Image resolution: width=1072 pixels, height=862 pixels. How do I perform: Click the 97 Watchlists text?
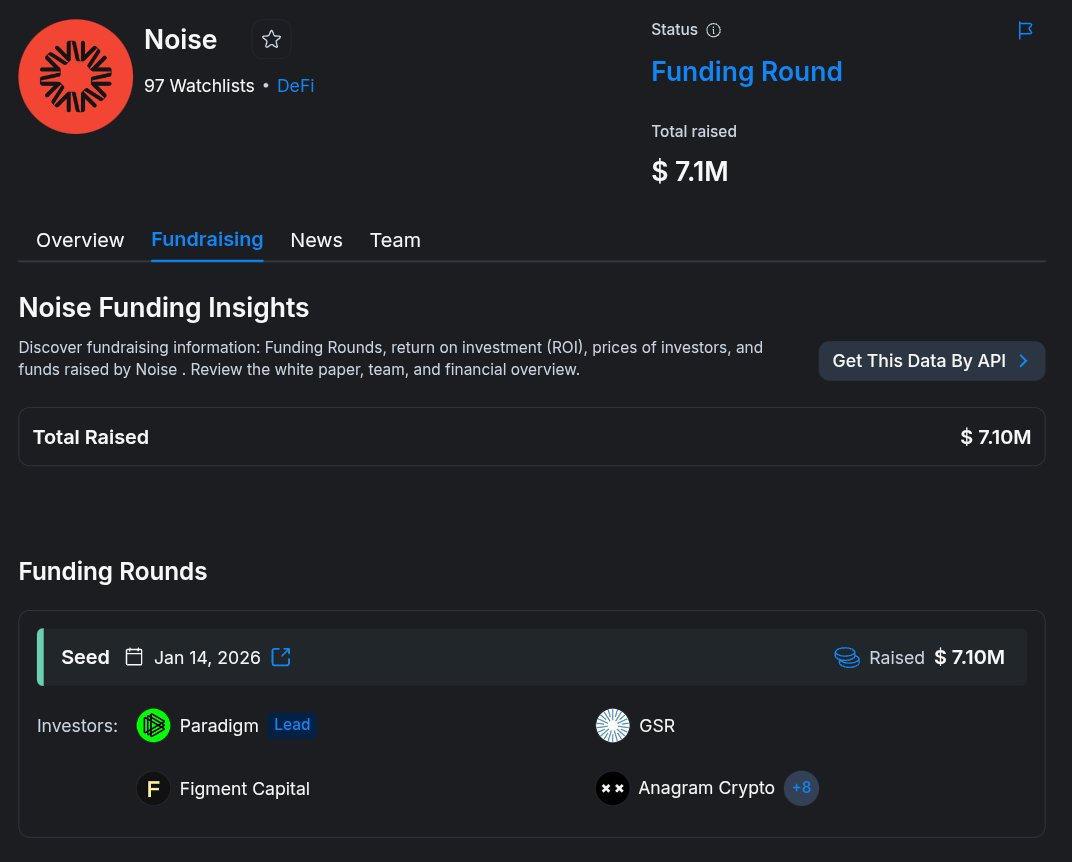point(199,85)
